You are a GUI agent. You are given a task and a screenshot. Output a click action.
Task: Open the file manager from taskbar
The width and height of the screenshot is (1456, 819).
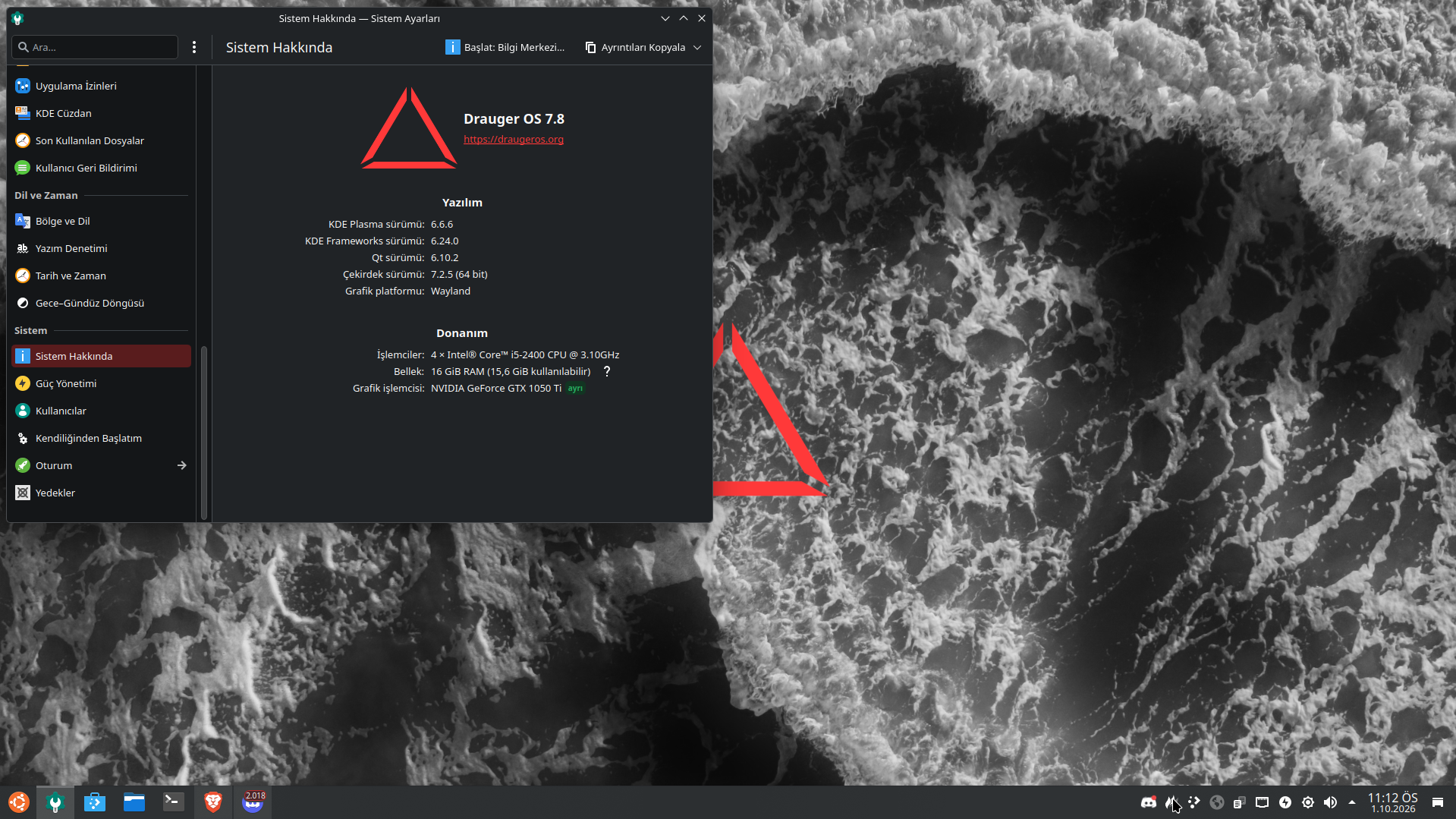[x=134, y=802]
